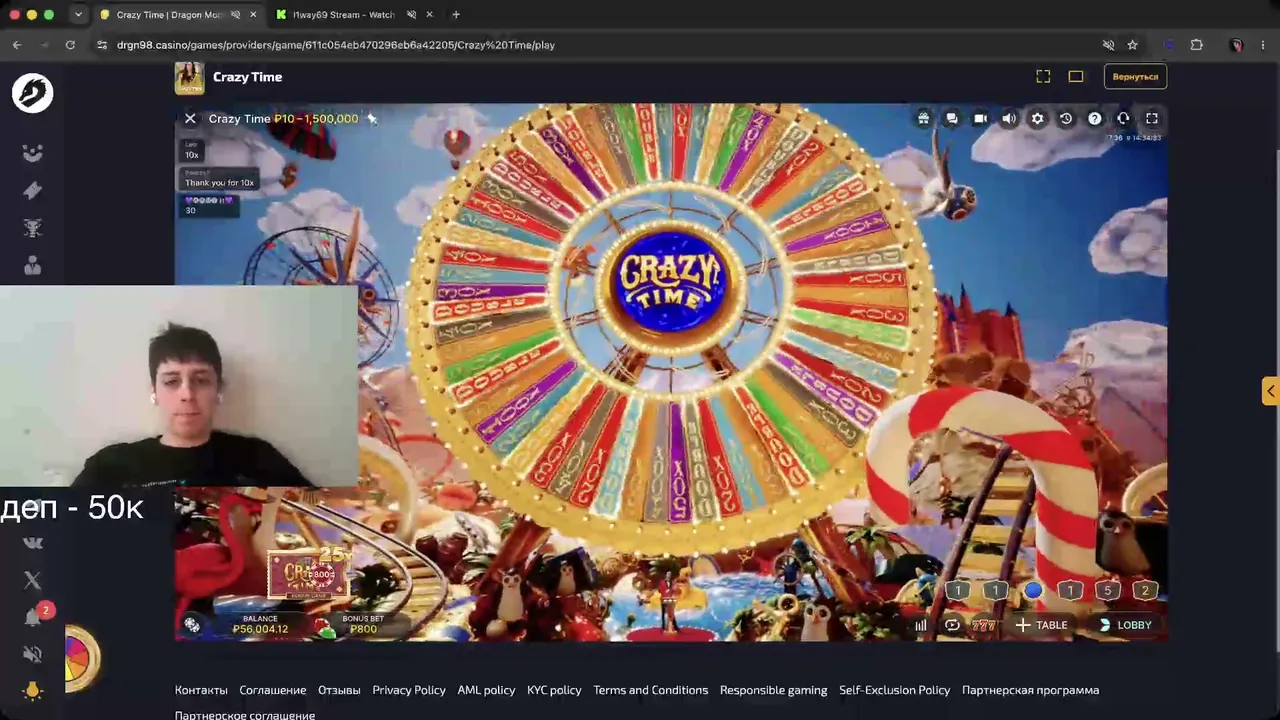1280x720 pixels.
Task: Close the Ilway69 Stream browser tab
Action: point(429,15)
